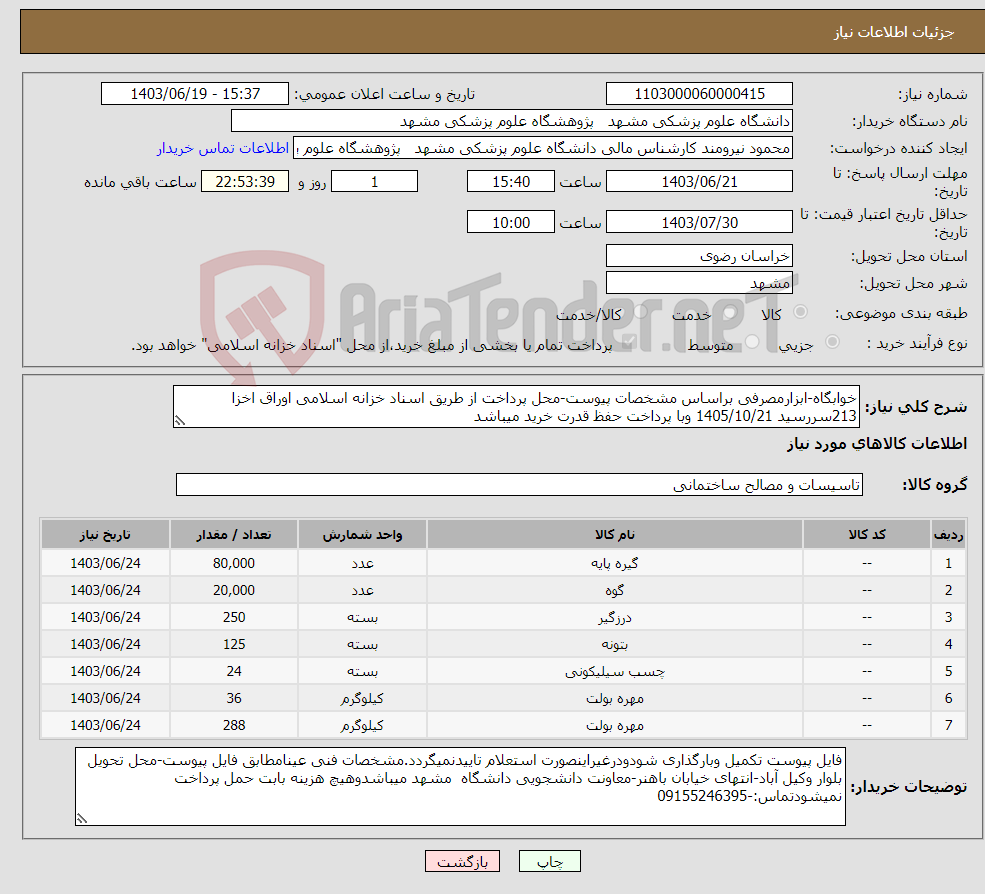This screenshot has width=985, height=894.
Task: Click the general description text area
Action: click(516, 407)
